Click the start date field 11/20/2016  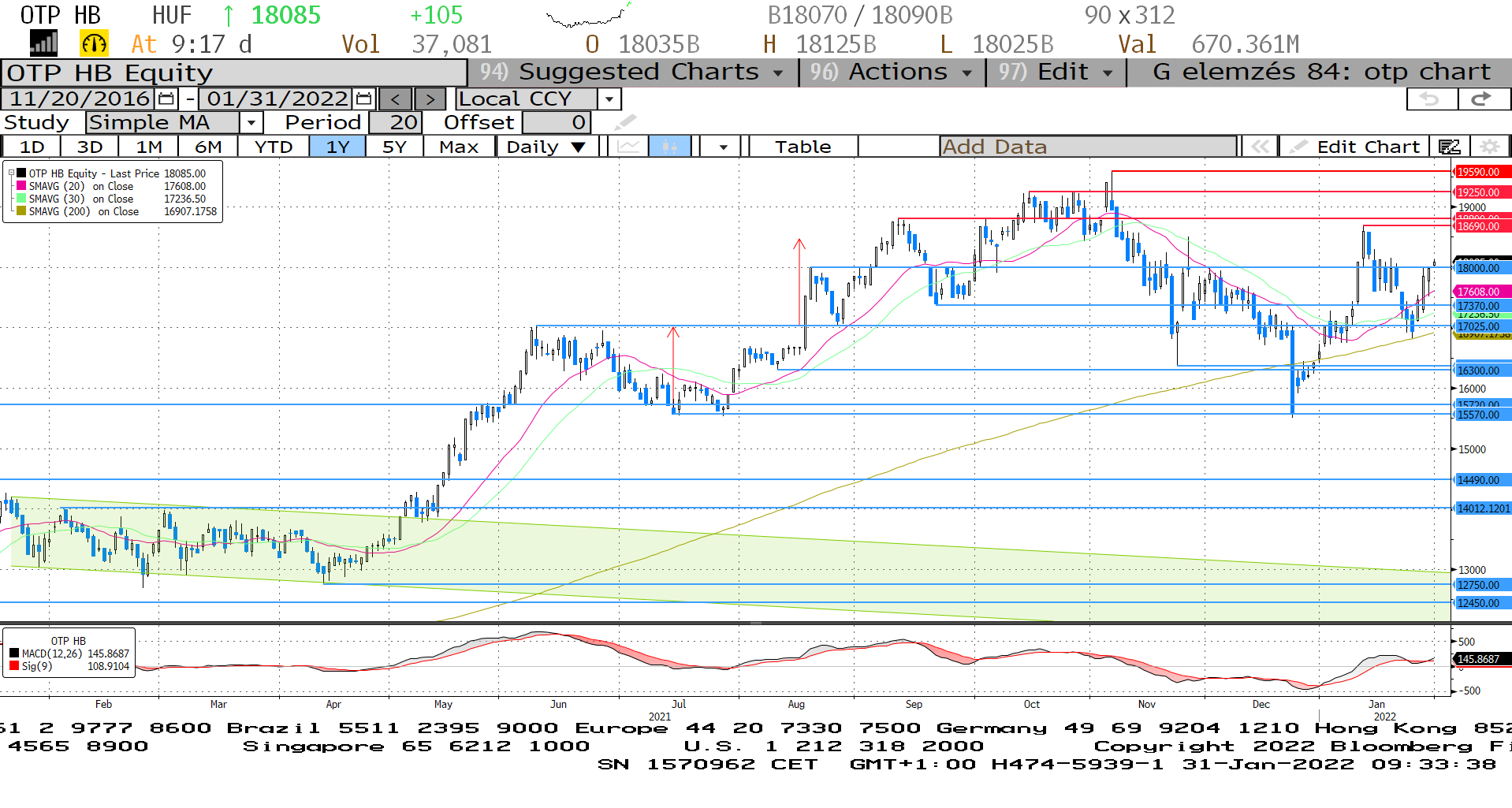click(x=80, y=99)
